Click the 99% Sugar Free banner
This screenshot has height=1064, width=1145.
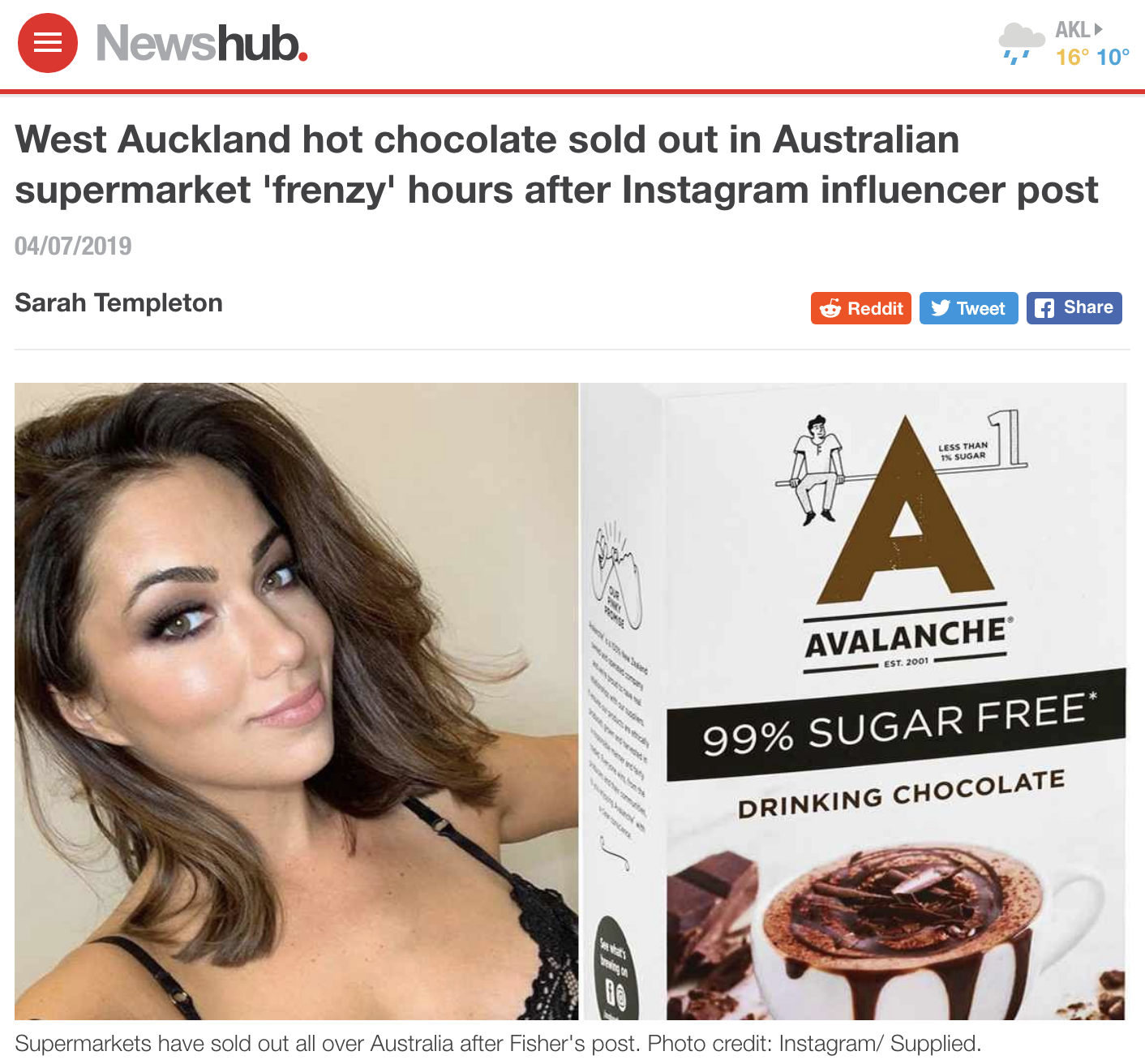click(897, 725)
